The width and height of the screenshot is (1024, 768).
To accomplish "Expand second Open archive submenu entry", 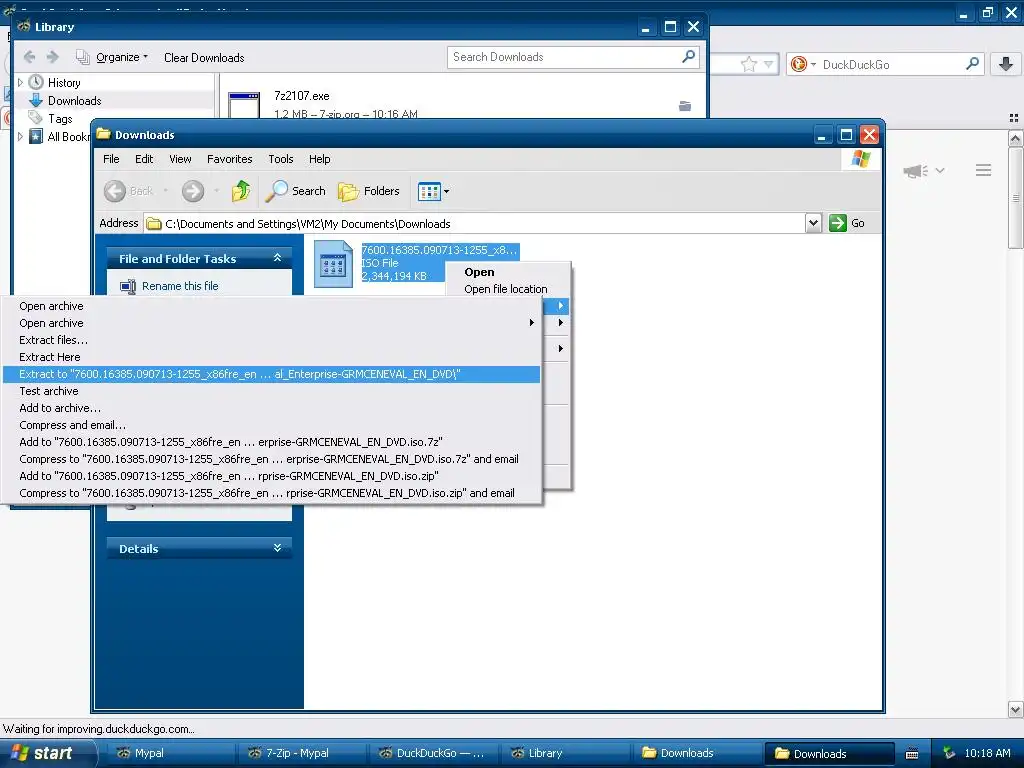I will click(272, 323).
